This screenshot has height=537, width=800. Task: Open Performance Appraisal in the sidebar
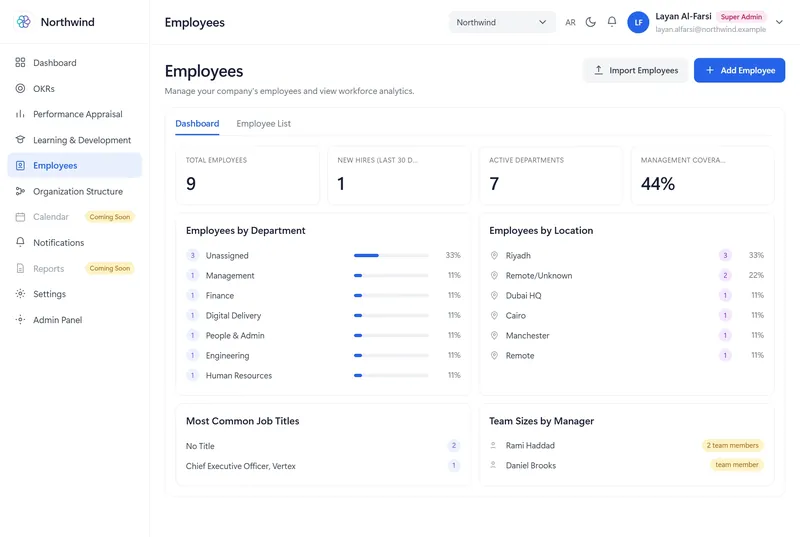[74, 114]
